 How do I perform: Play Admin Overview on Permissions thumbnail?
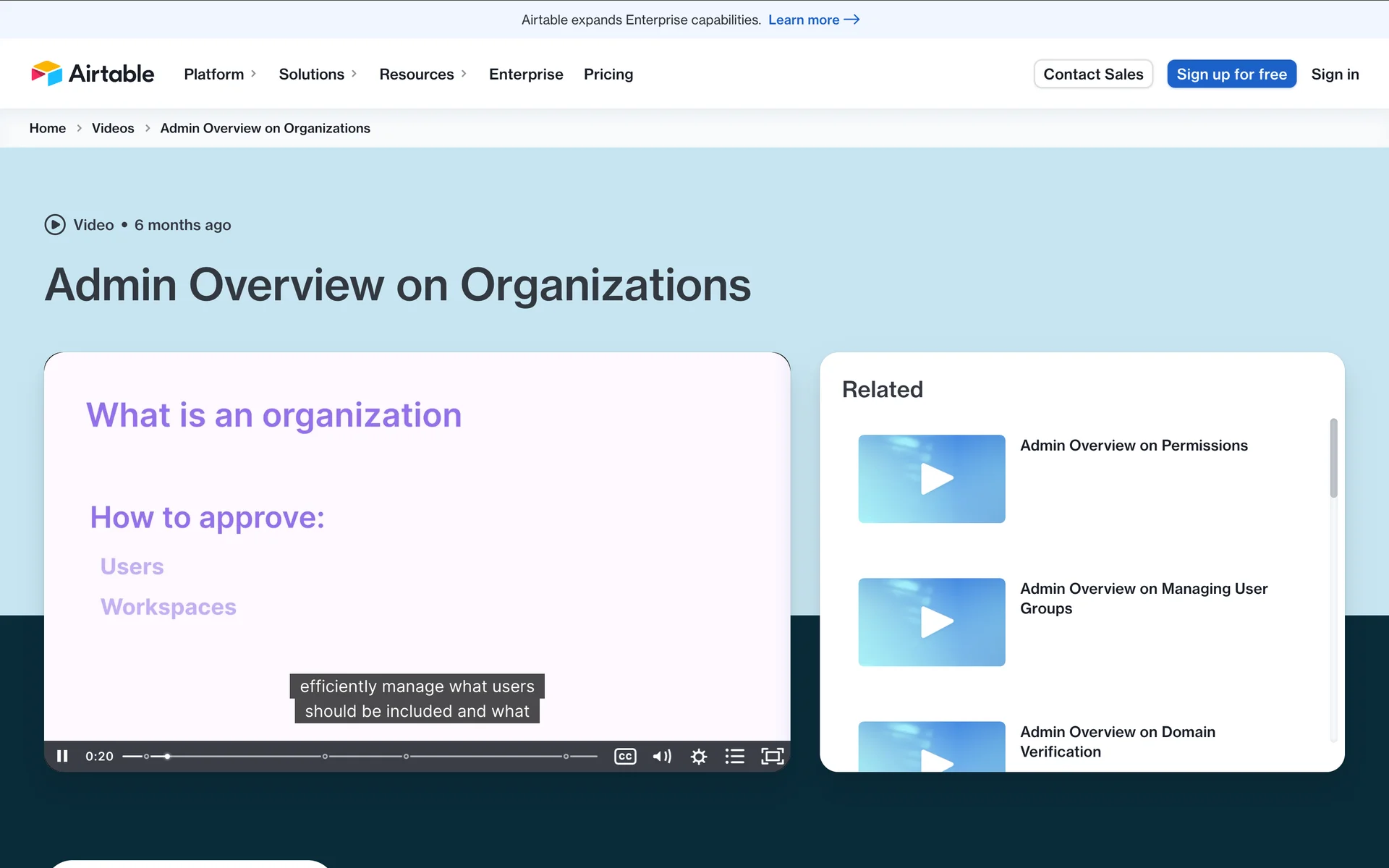pyautogui.click(x=932, y=479)
